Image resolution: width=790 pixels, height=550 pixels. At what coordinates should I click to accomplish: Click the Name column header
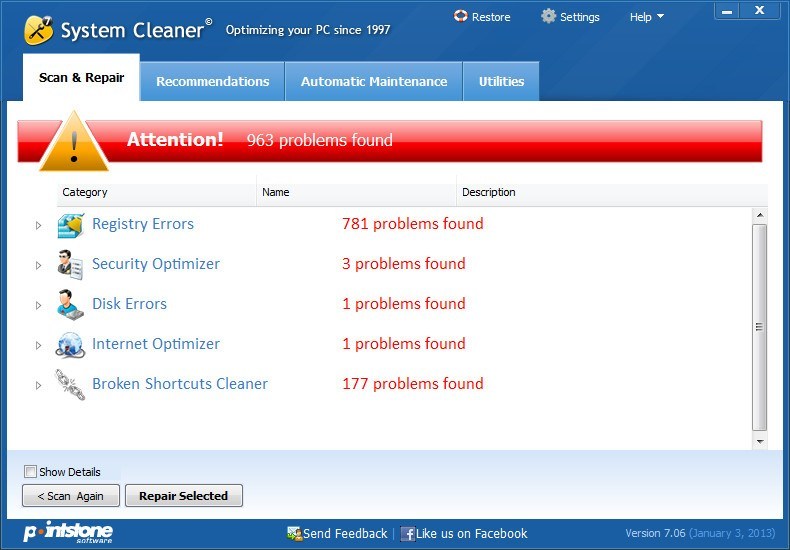(356, 192)
